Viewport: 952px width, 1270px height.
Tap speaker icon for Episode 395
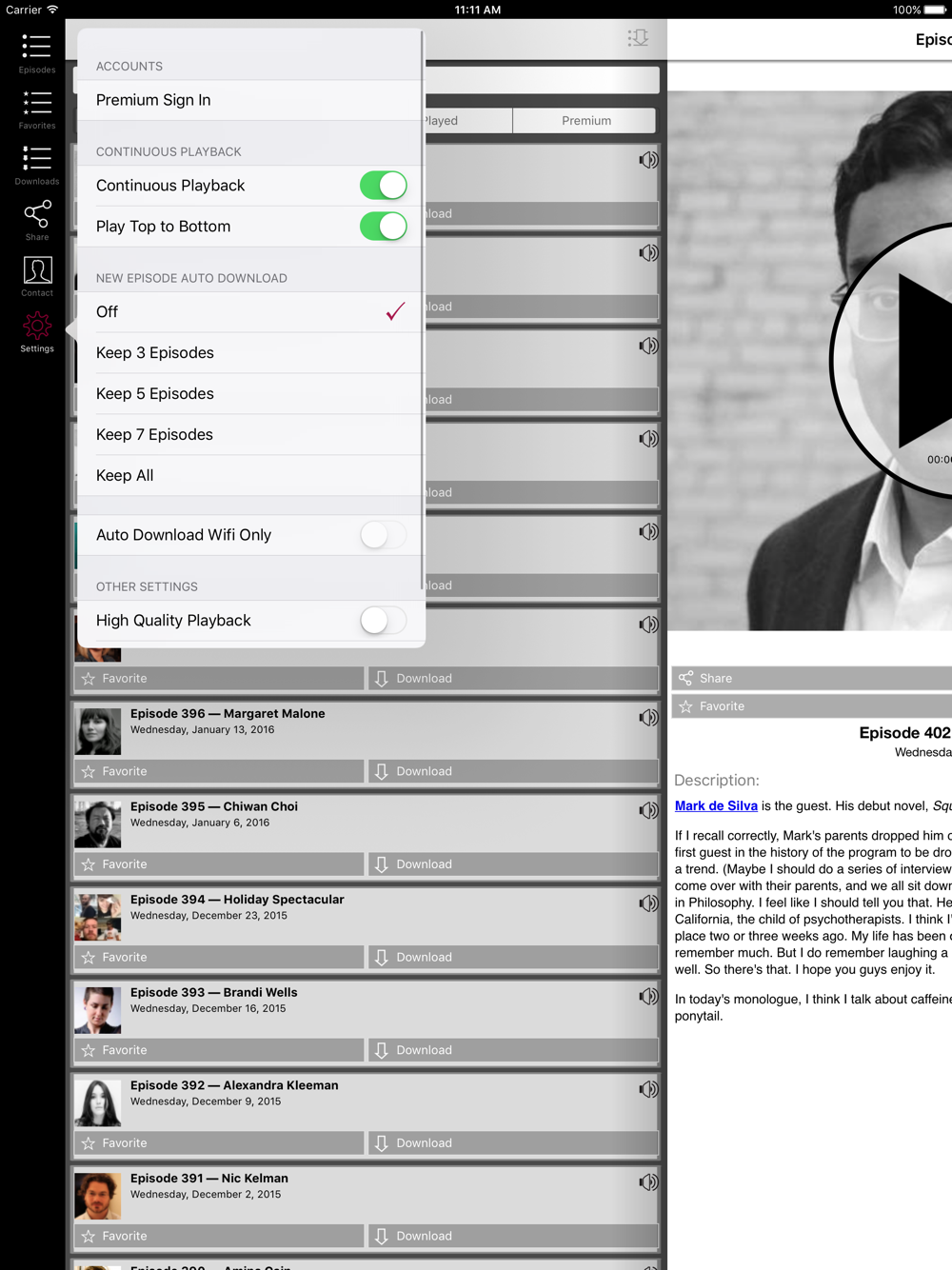click(648, 811)
